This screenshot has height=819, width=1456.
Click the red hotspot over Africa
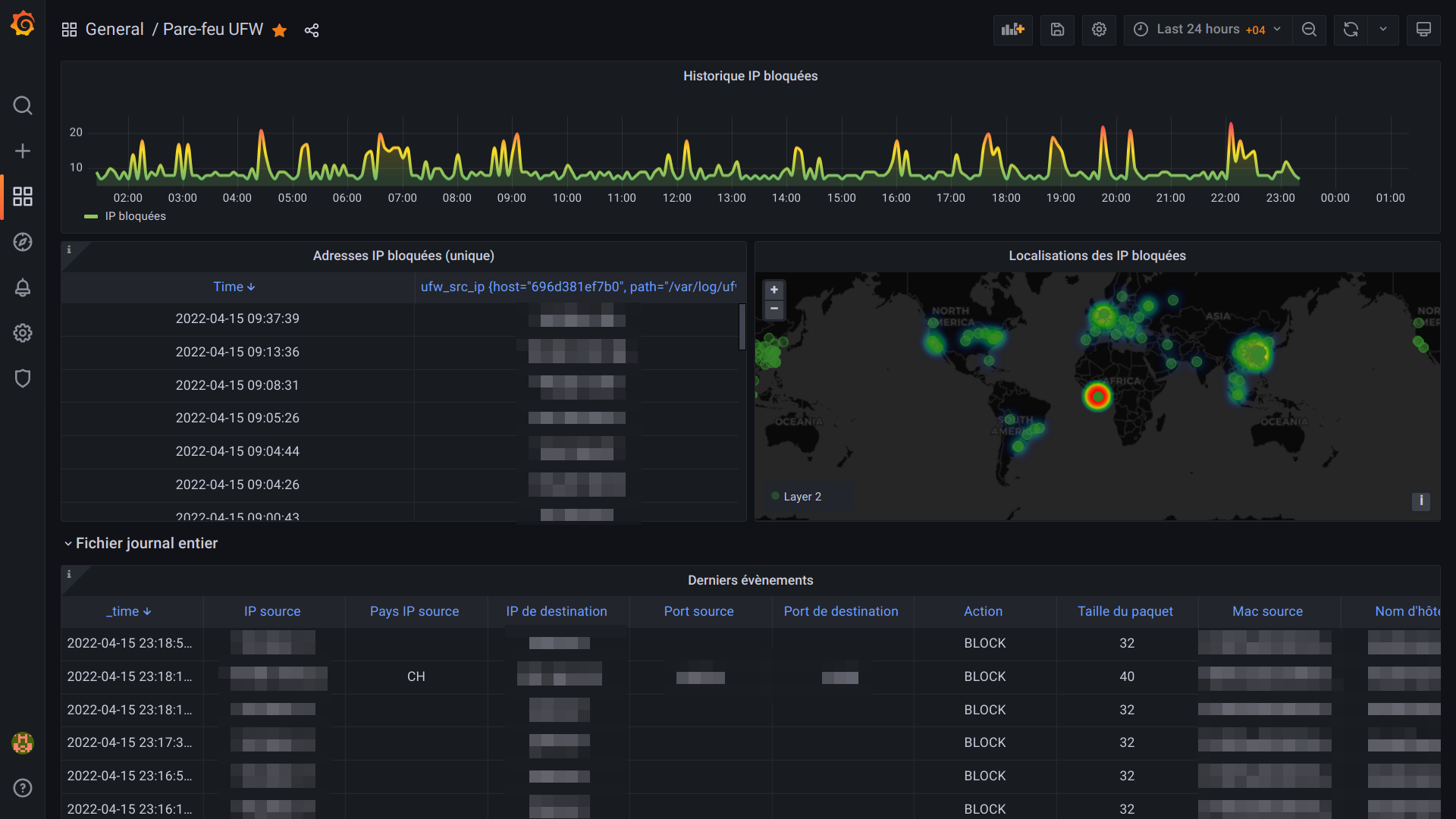click(1097, 396)
